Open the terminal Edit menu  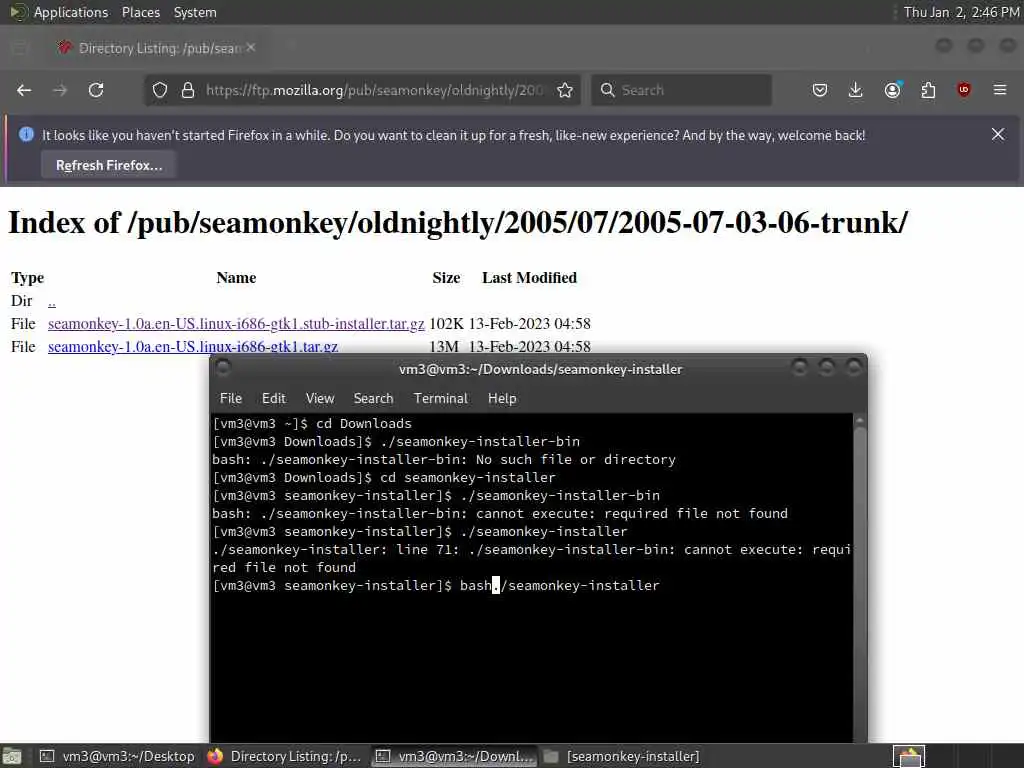(x=274, y=398)
